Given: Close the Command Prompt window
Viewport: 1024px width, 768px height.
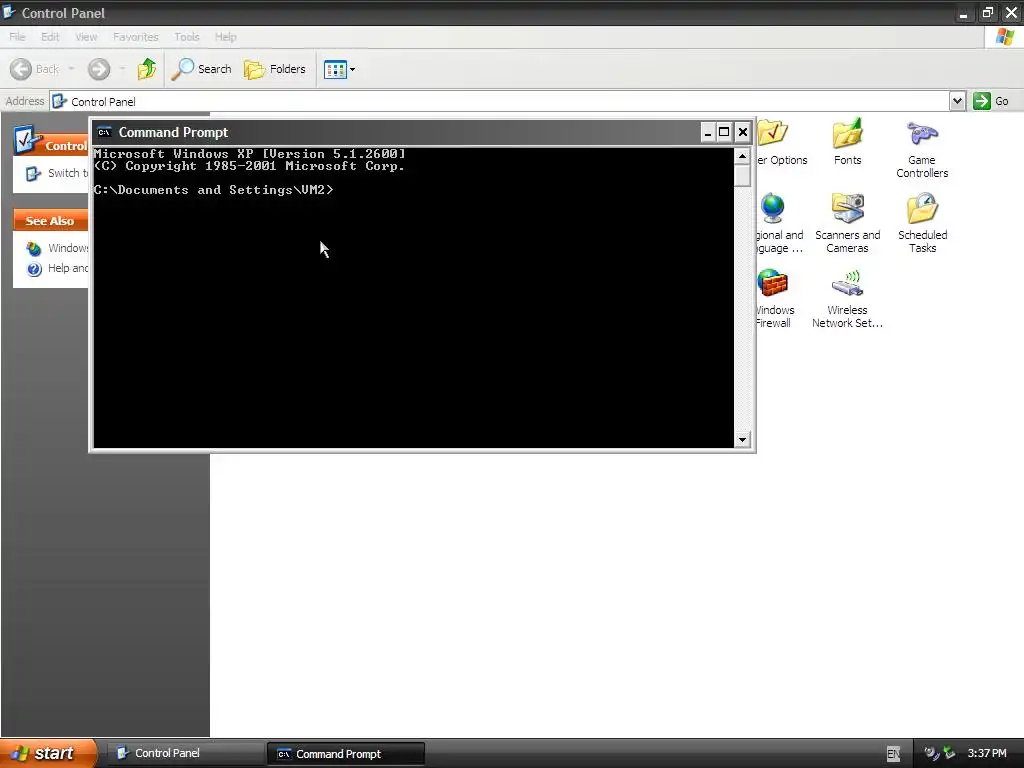Looking at the screenshot, I should [743, 133].
